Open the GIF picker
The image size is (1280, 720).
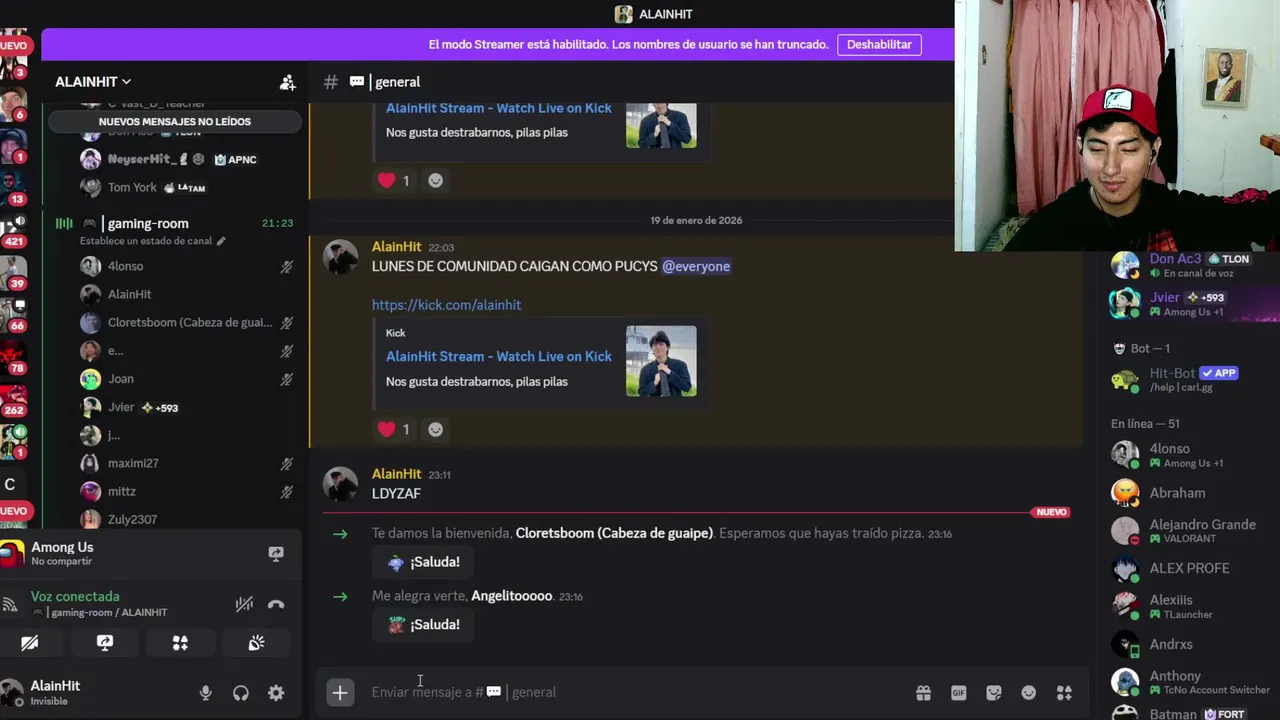[958, 693]
